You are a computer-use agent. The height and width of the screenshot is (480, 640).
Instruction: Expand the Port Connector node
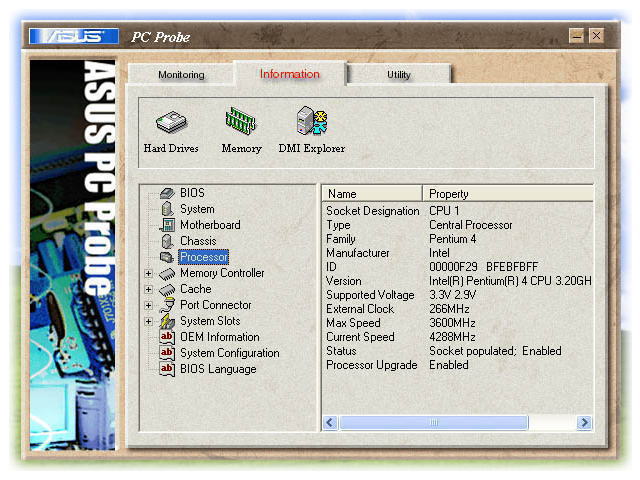tap(149, 305)
